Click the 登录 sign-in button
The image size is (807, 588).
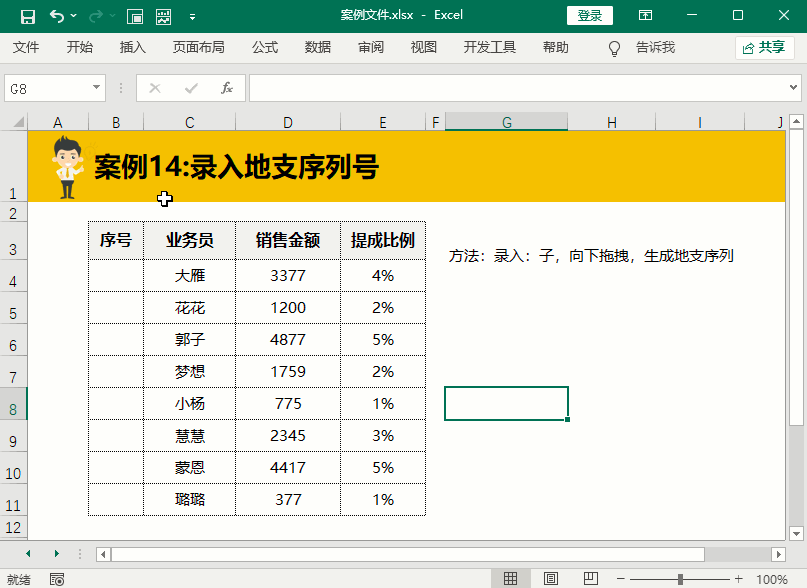[590, 16]
